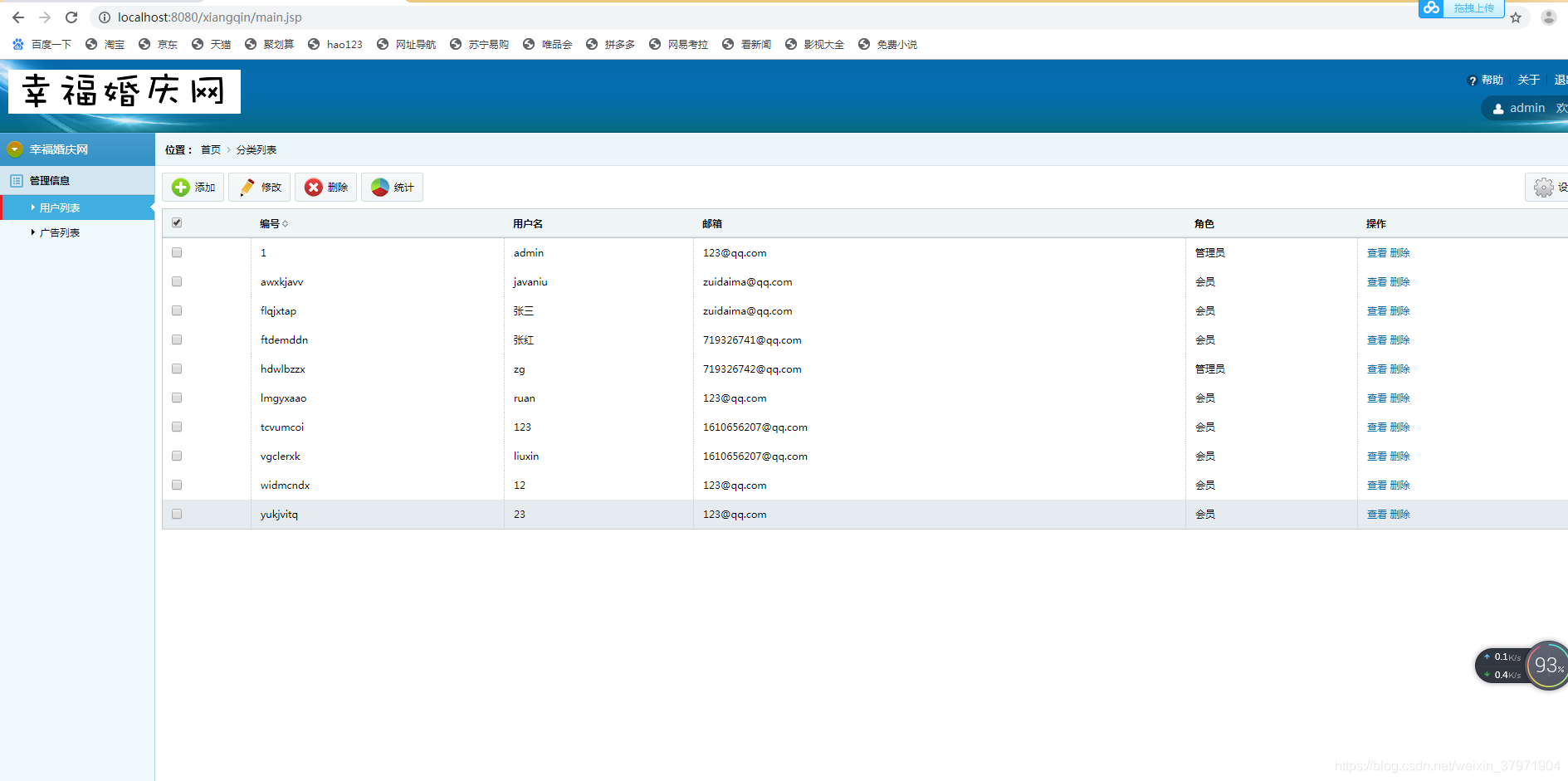Sort by the 编号 column sort arrow
The image size is (1568, 781).
point(285,224)
